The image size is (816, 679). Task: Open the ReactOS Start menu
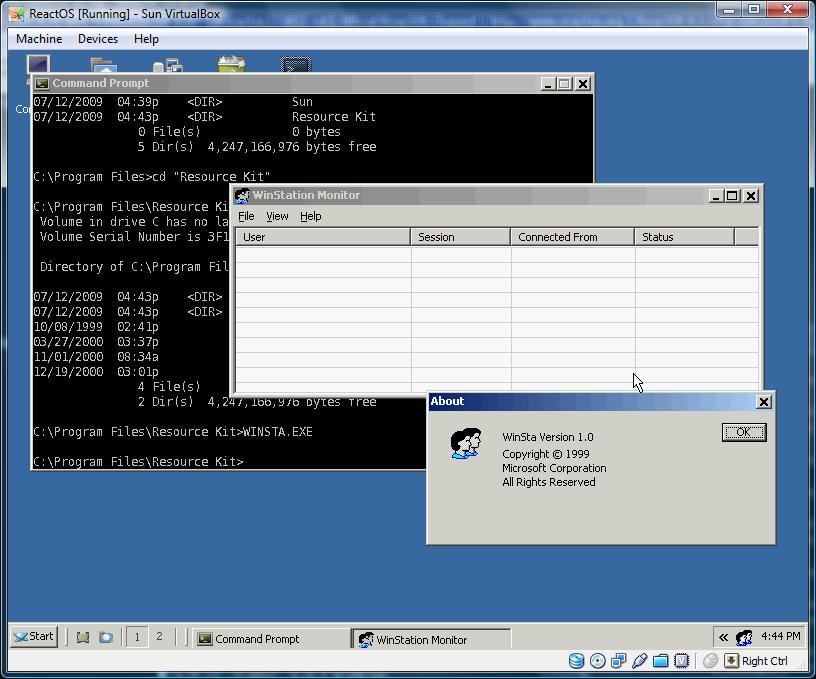coord(34,637)
